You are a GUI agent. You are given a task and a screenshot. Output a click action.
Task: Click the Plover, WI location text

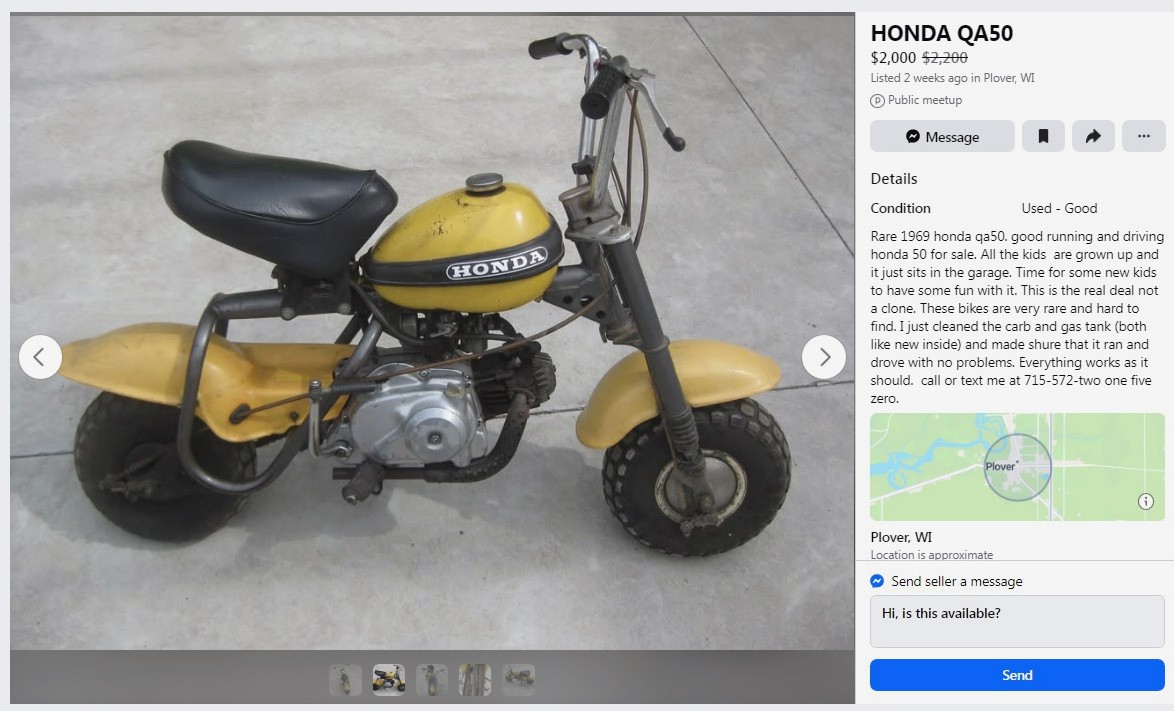tap(901, 537)
